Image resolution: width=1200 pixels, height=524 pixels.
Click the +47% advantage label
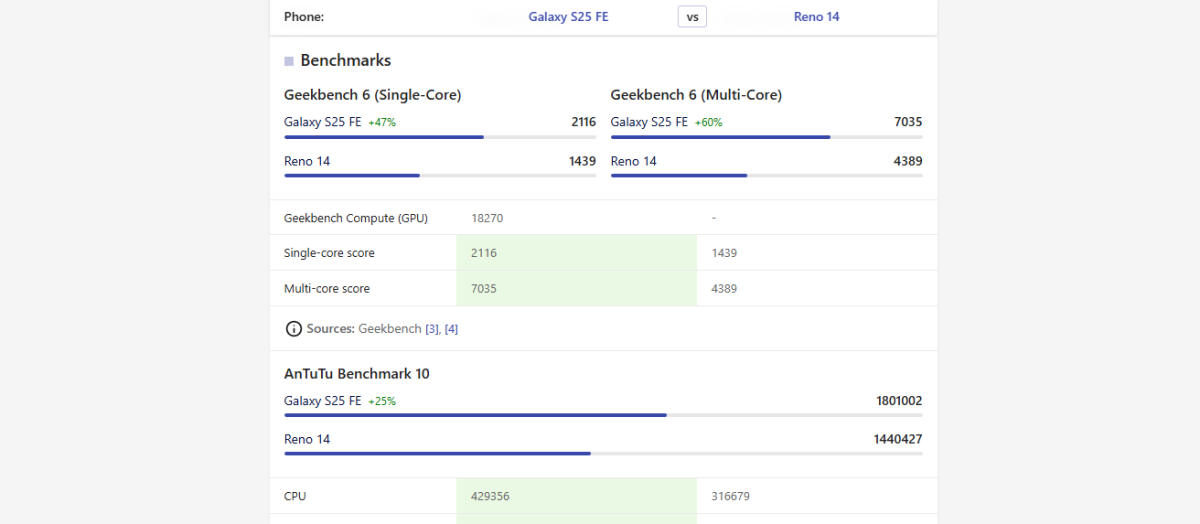(x=382, y=122)
